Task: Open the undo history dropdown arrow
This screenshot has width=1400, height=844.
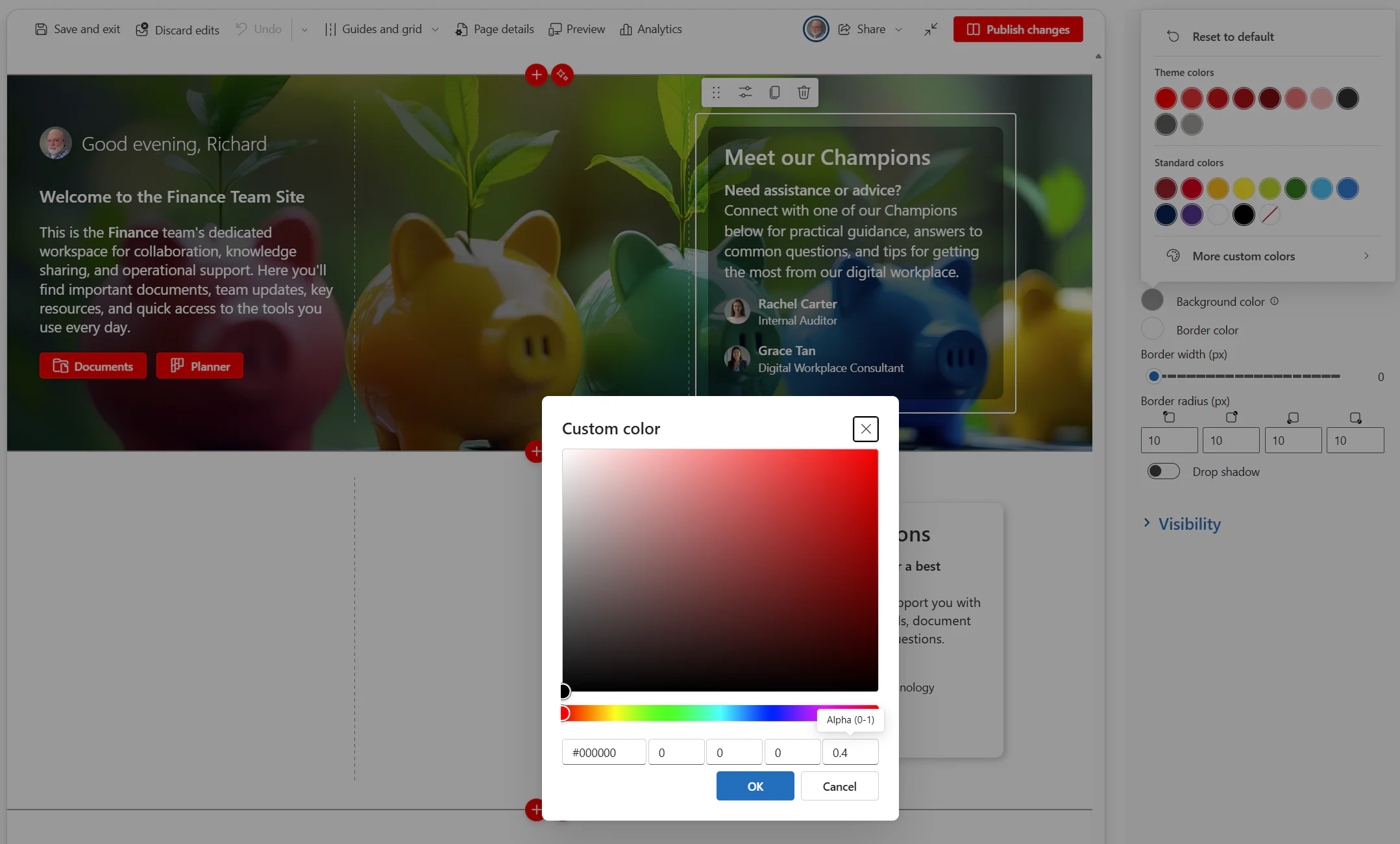Action: coord(304,29)
